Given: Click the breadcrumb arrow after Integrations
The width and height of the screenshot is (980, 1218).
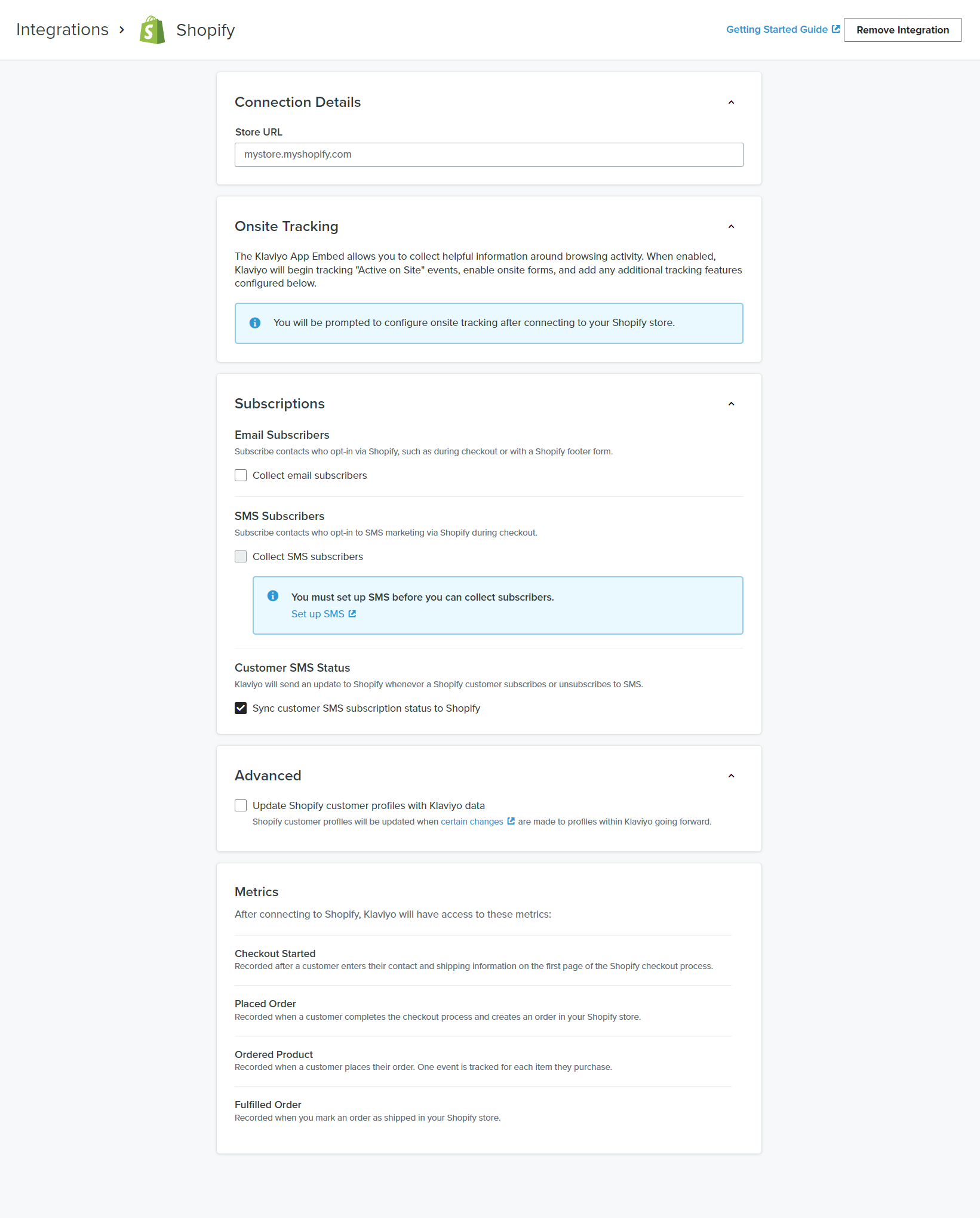Looking at the screenshot, I should tap(122, 30).
